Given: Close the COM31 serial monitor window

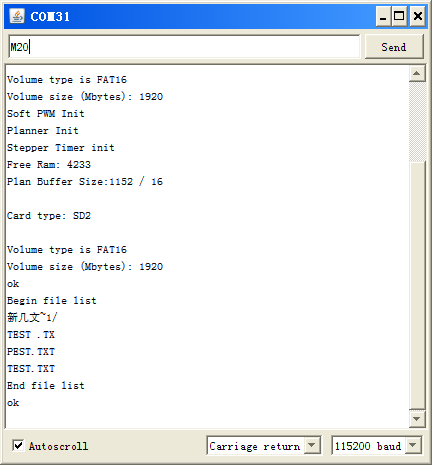Looking at the screenshot, I should (x=418, y=16).
